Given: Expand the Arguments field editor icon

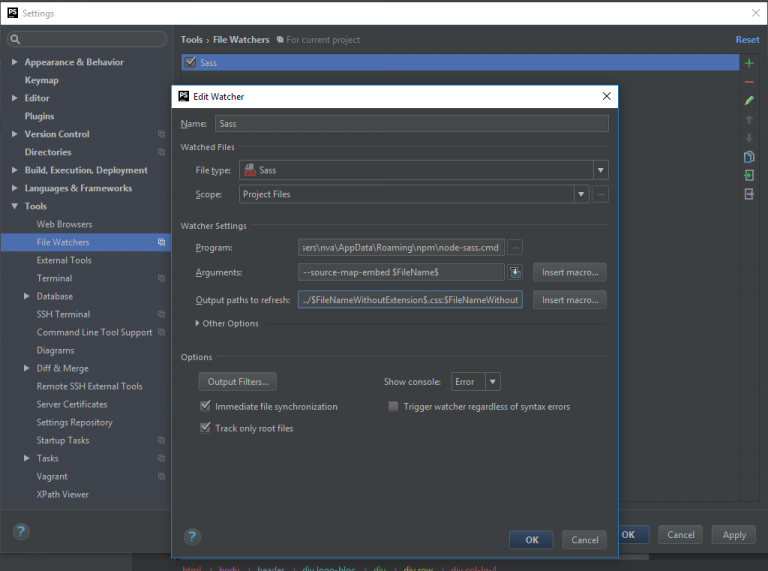Looking at the screenshot, I should tap(515, 272).
